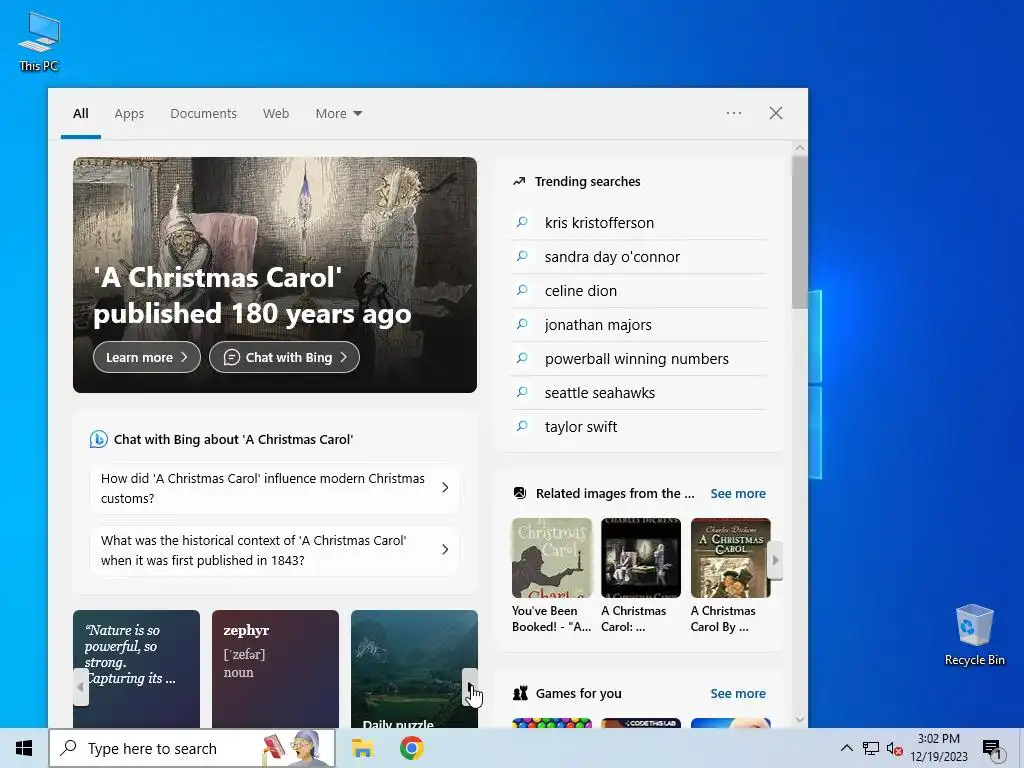This screenshot has height=768, width=1024.
Task: Search trending sandra day o'connor
Action: pos(640,257)
